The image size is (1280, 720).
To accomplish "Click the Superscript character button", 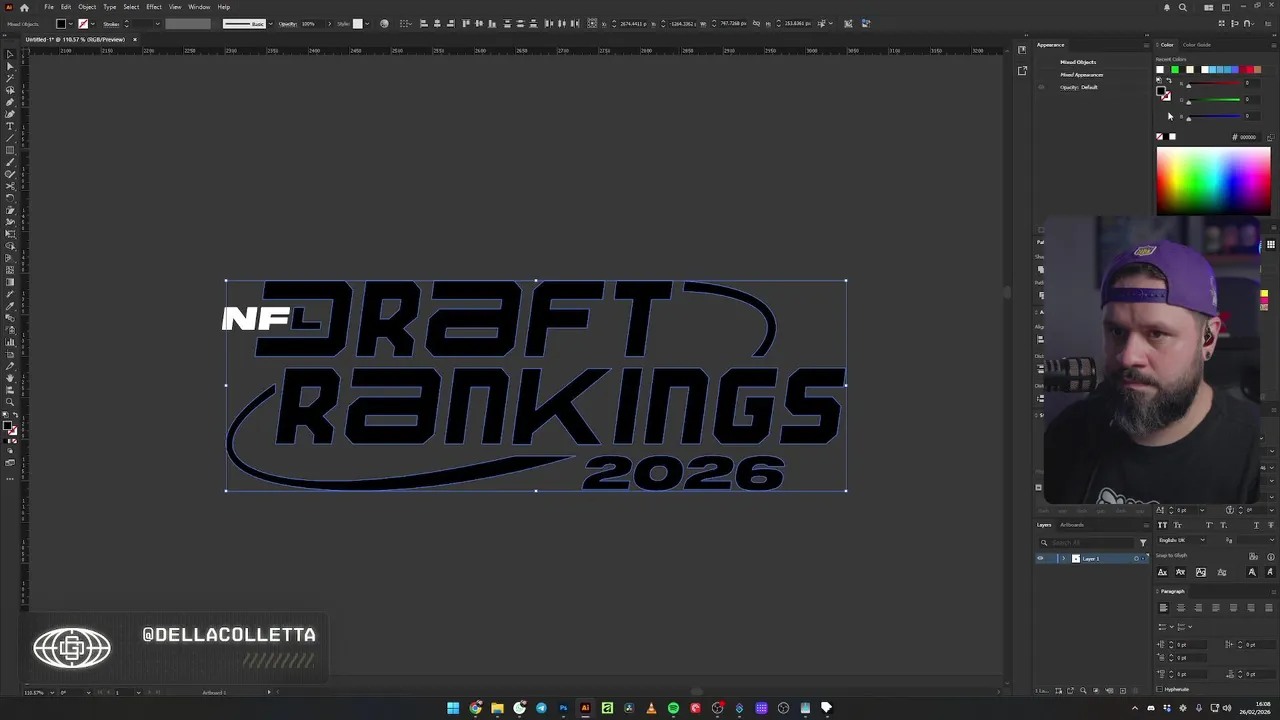I will click(1209, 525).
